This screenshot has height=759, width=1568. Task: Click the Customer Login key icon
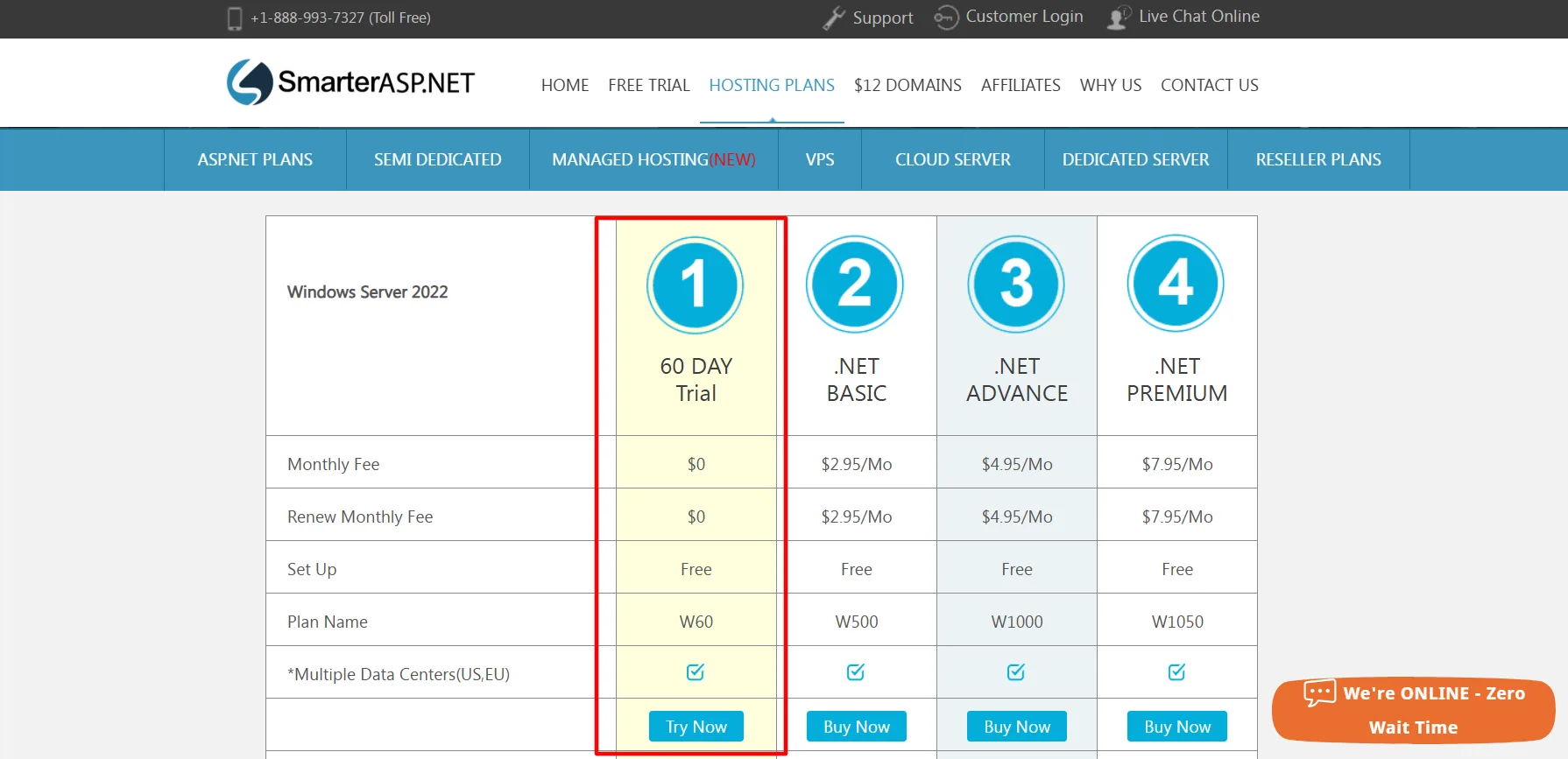tap(946, 18)
